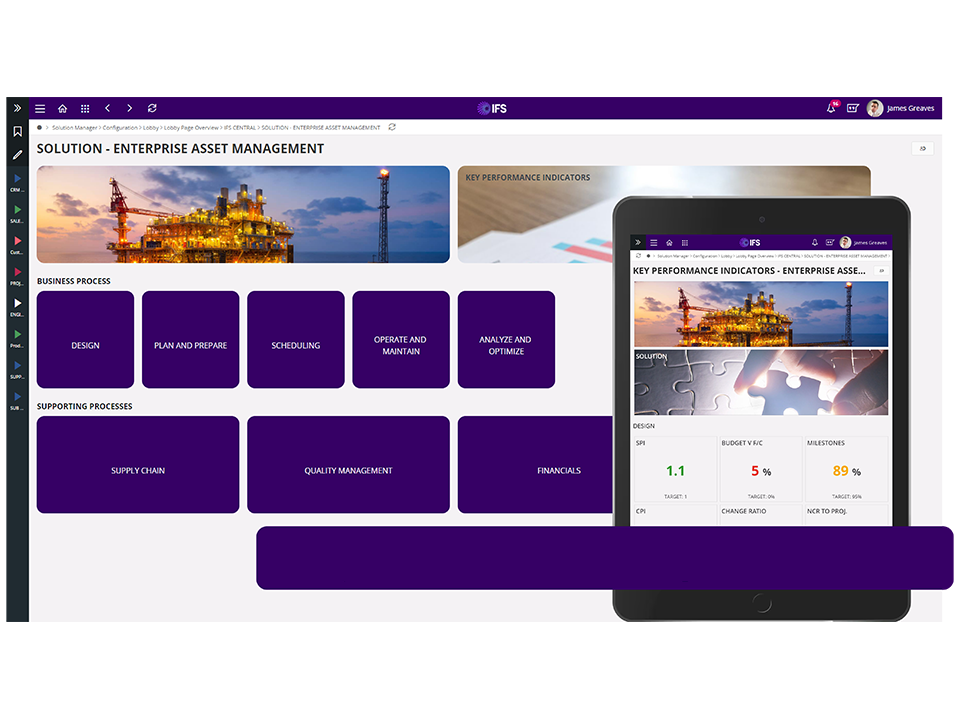Go to Home via house icon

click(62, 108)
